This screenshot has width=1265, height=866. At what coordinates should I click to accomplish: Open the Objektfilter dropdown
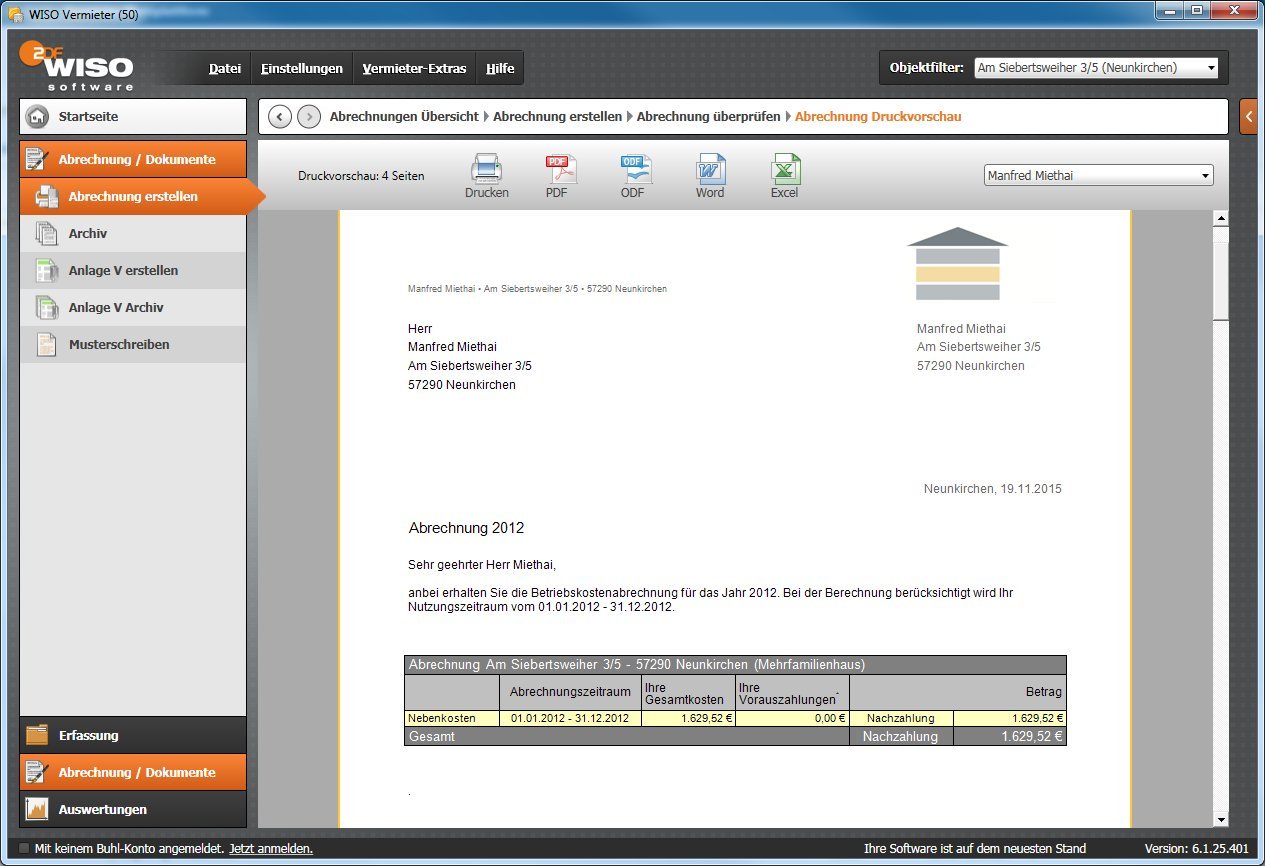coord(1096,68)
